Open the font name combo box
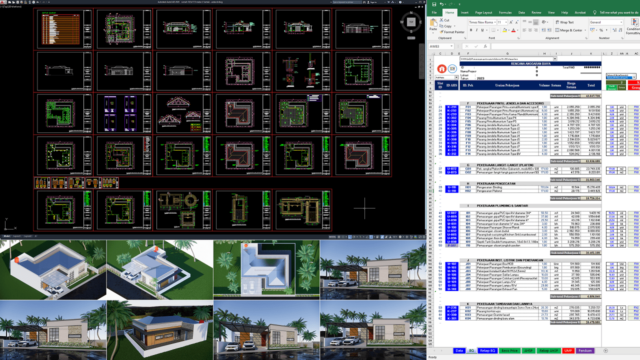The height and width of the screenshot is (360, 640). (x=482, y=22)
